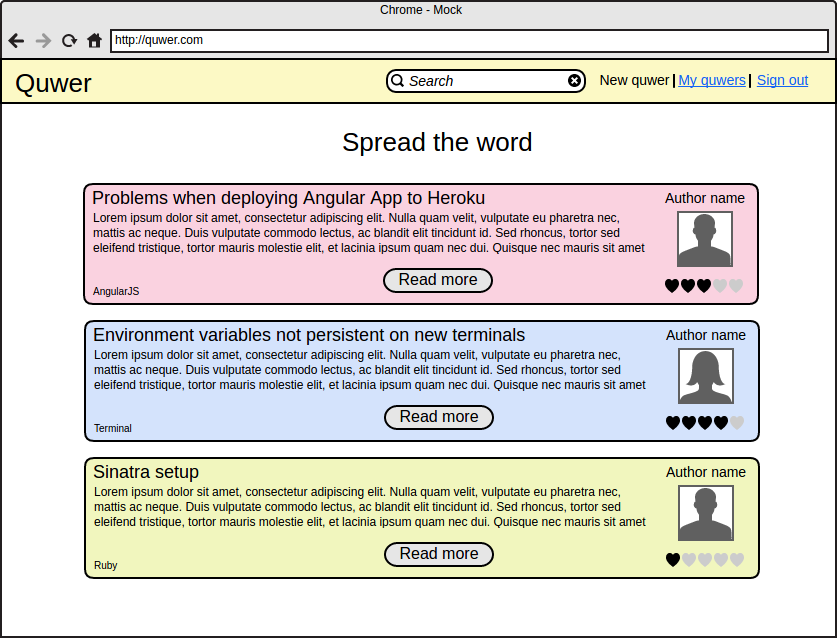Image resolution: width=837 pixels, height=638 pixels.
Task: Click the fourth heart on the Environment variables post
Action: point(721,423)
